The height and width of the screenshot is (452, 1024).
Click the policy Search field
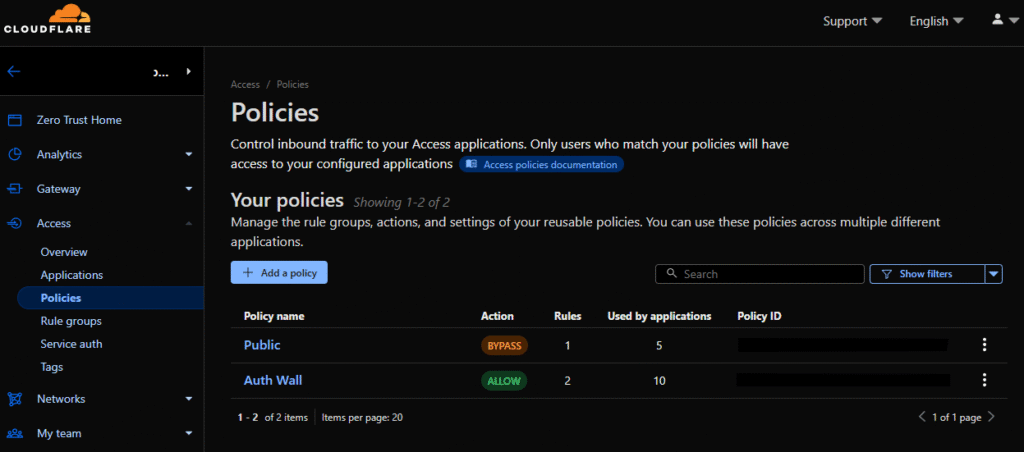766,274
